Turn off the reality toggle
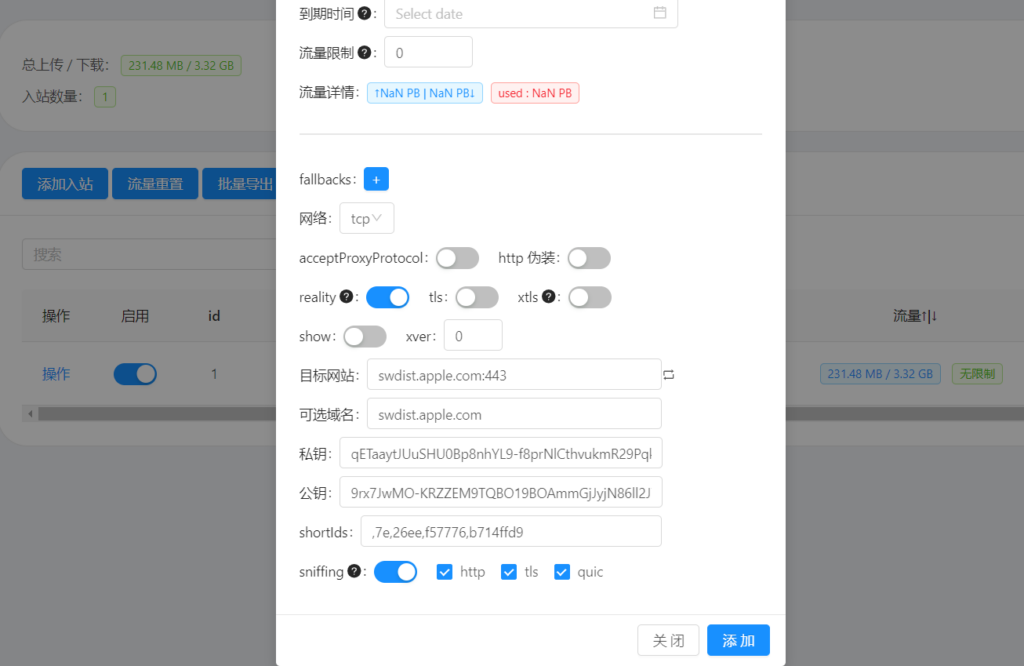Viewport: 1024px width, 666px height. (387, 297)
